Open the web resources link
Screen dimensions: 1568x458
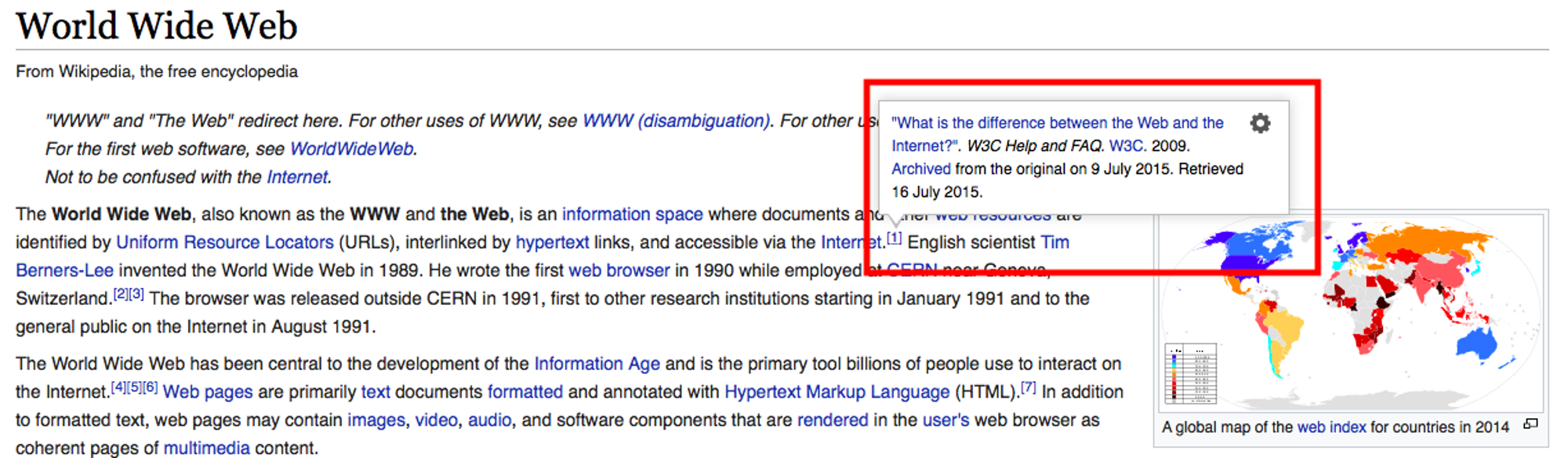(x=993, y=216)
